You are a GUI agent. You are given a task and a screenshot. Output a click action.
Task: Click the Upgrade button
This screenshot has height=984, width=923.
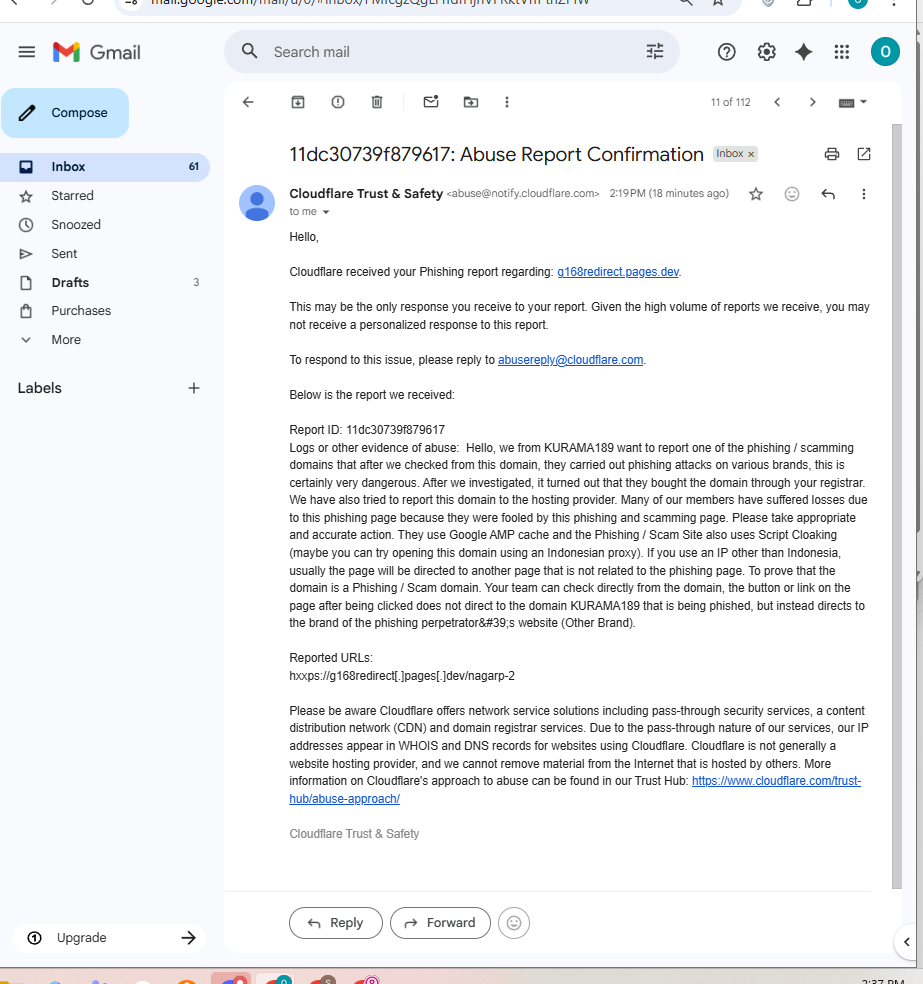[109, 938]
